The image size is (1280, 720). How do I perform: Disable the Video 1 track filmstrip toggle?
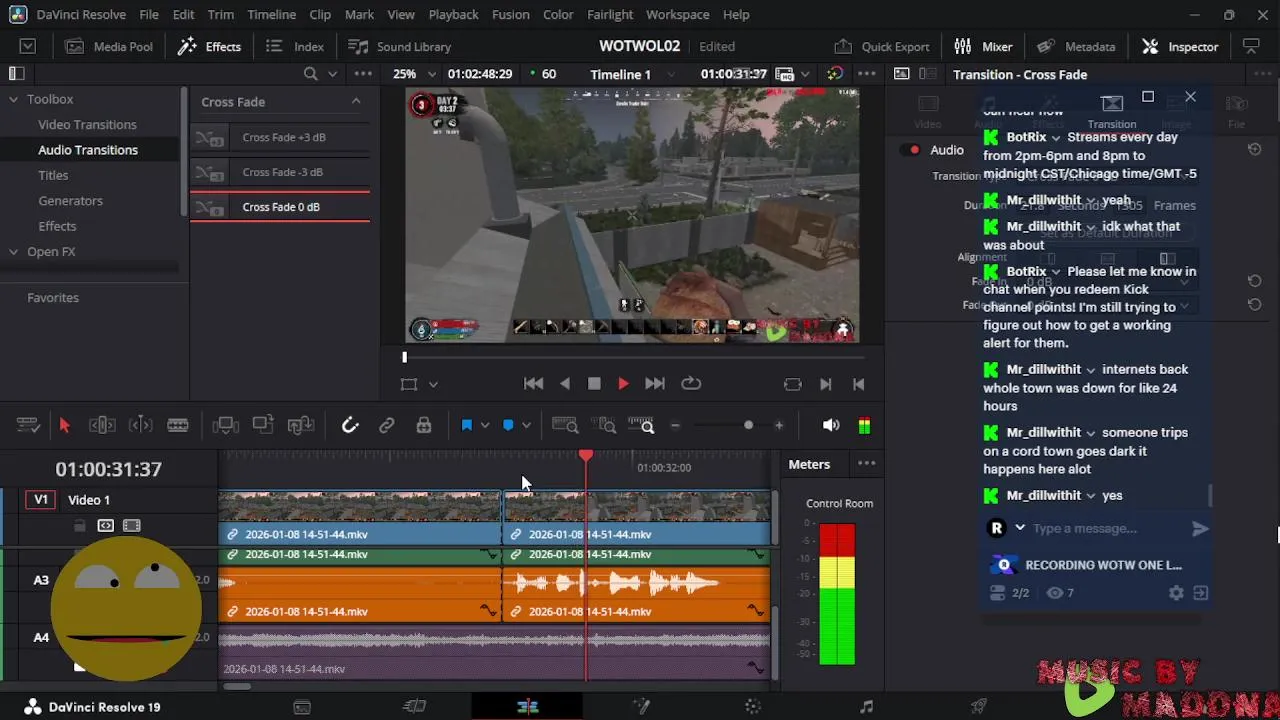click(132, 526)
